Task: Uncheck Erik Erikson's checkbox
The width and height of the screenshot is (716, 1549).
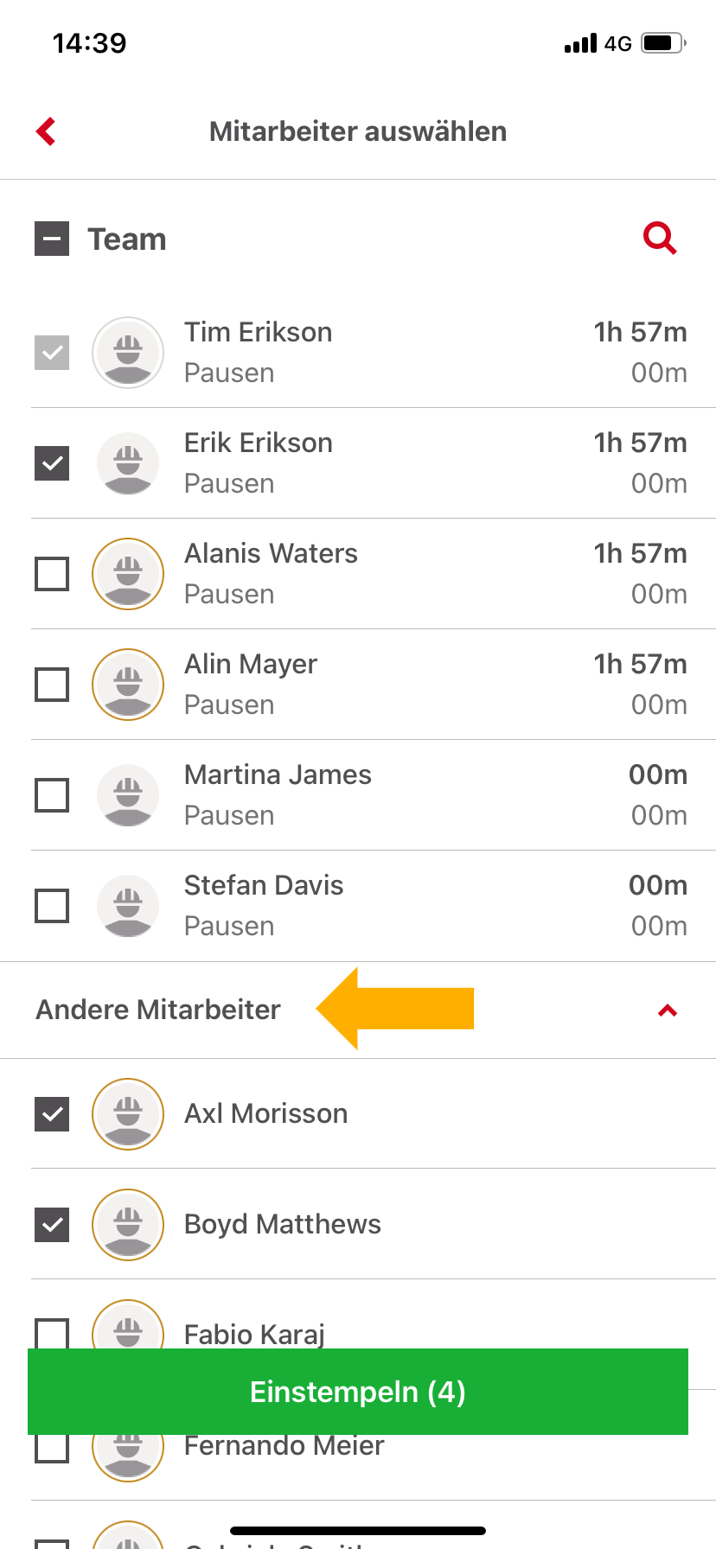Action: coord(52,463)
